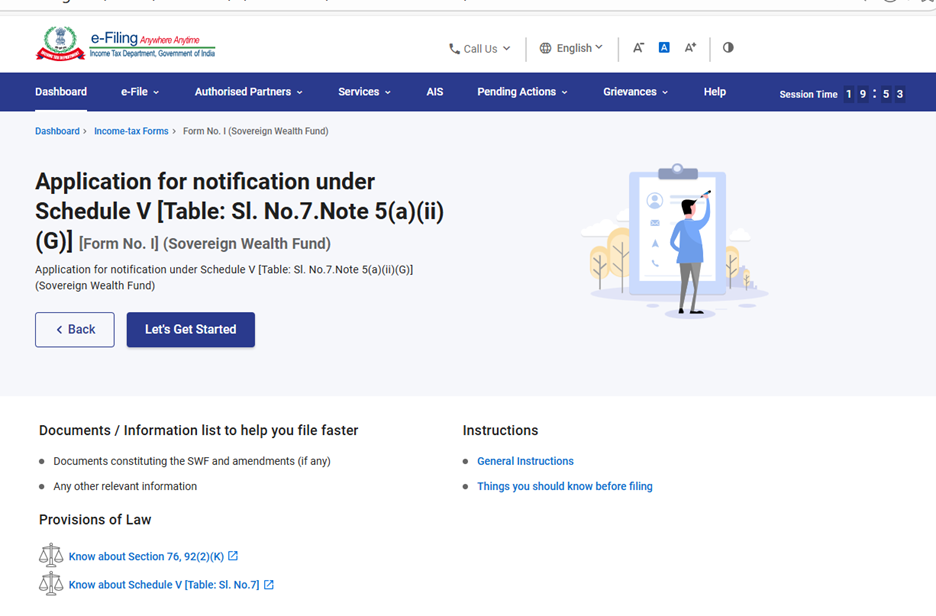Open the external link icon beside Section 76

[x=232, y=556]
